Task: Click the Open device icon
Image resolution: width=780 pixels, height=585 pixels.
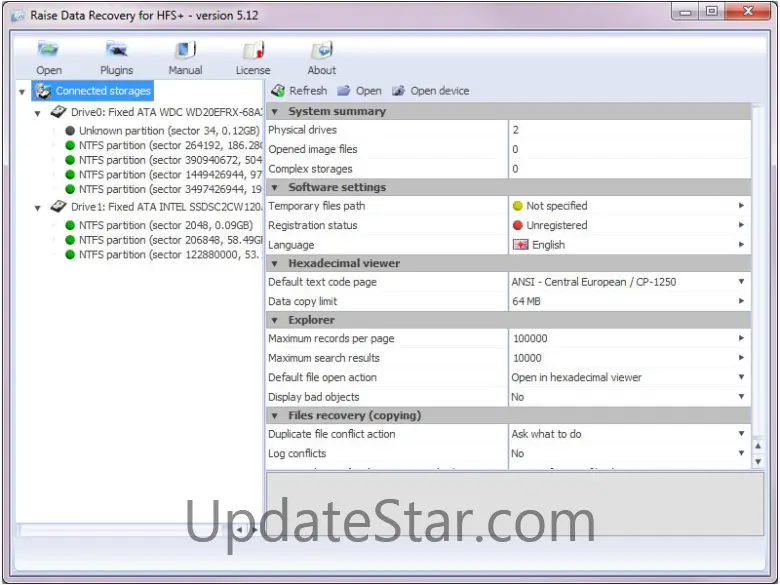Action: pos(398,91)
